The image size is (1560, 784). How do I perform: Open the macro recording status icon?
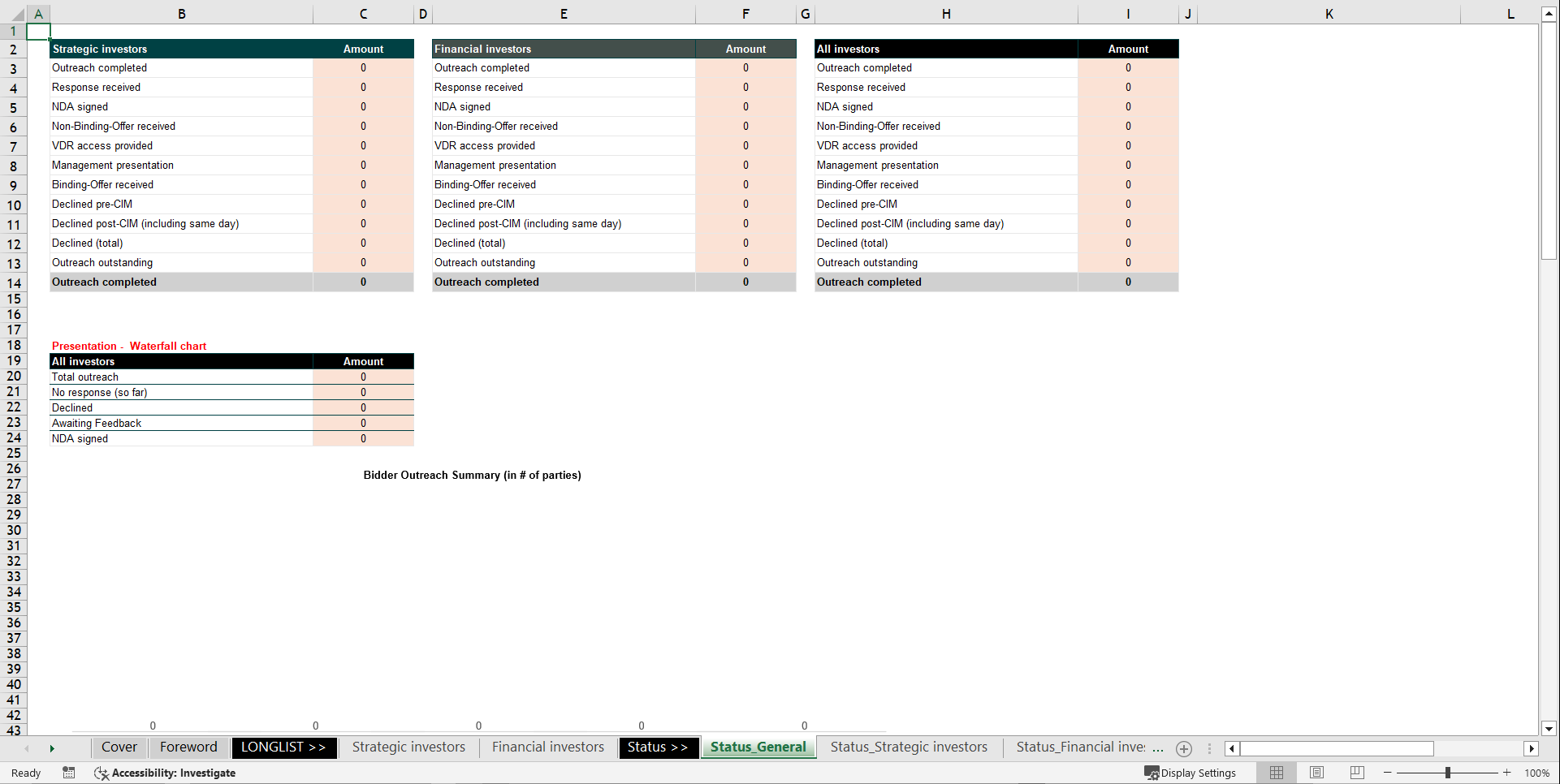click(x=69, y=773)
